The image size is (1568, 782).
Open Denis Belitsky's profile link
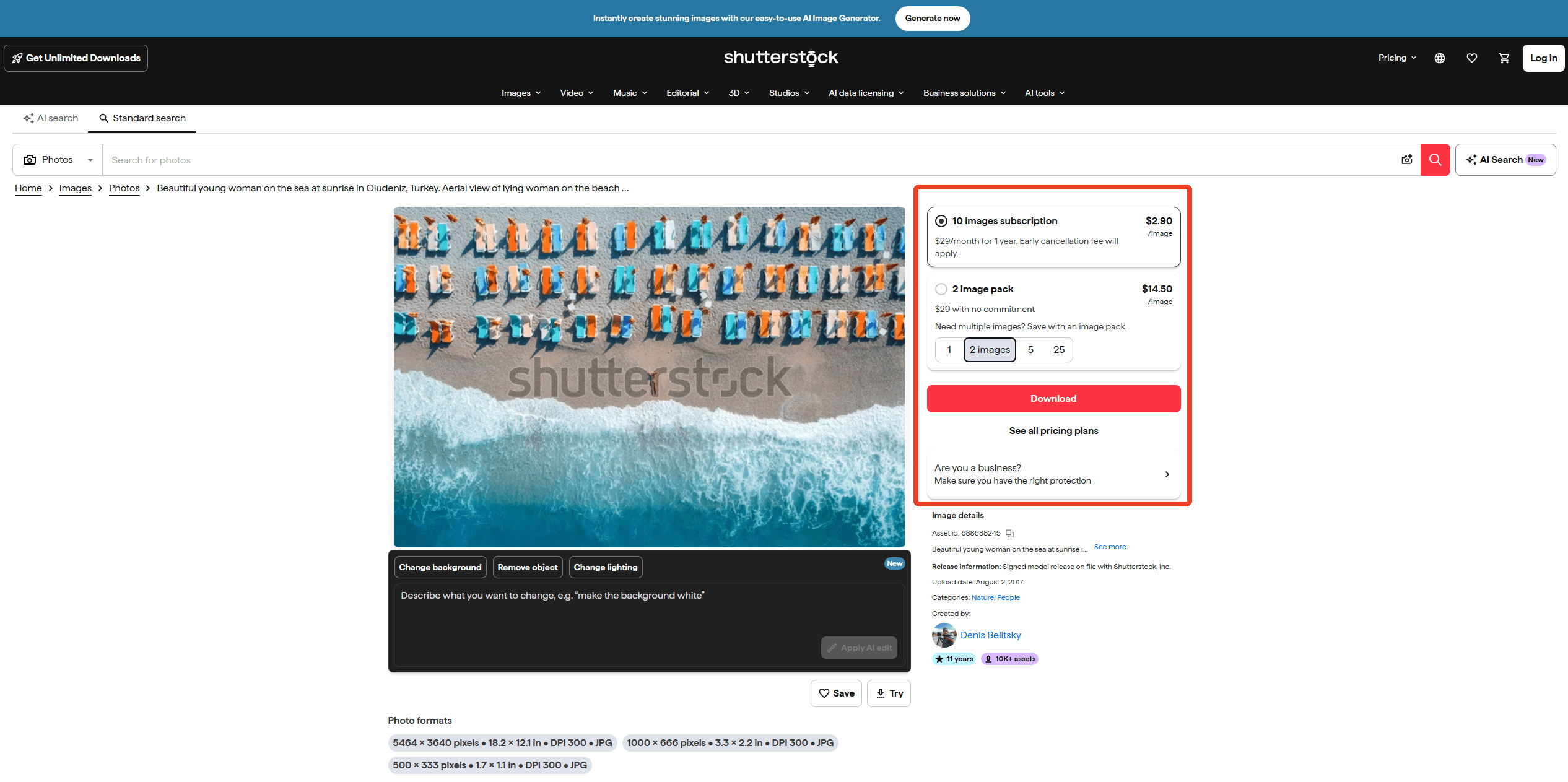[990, 635]
